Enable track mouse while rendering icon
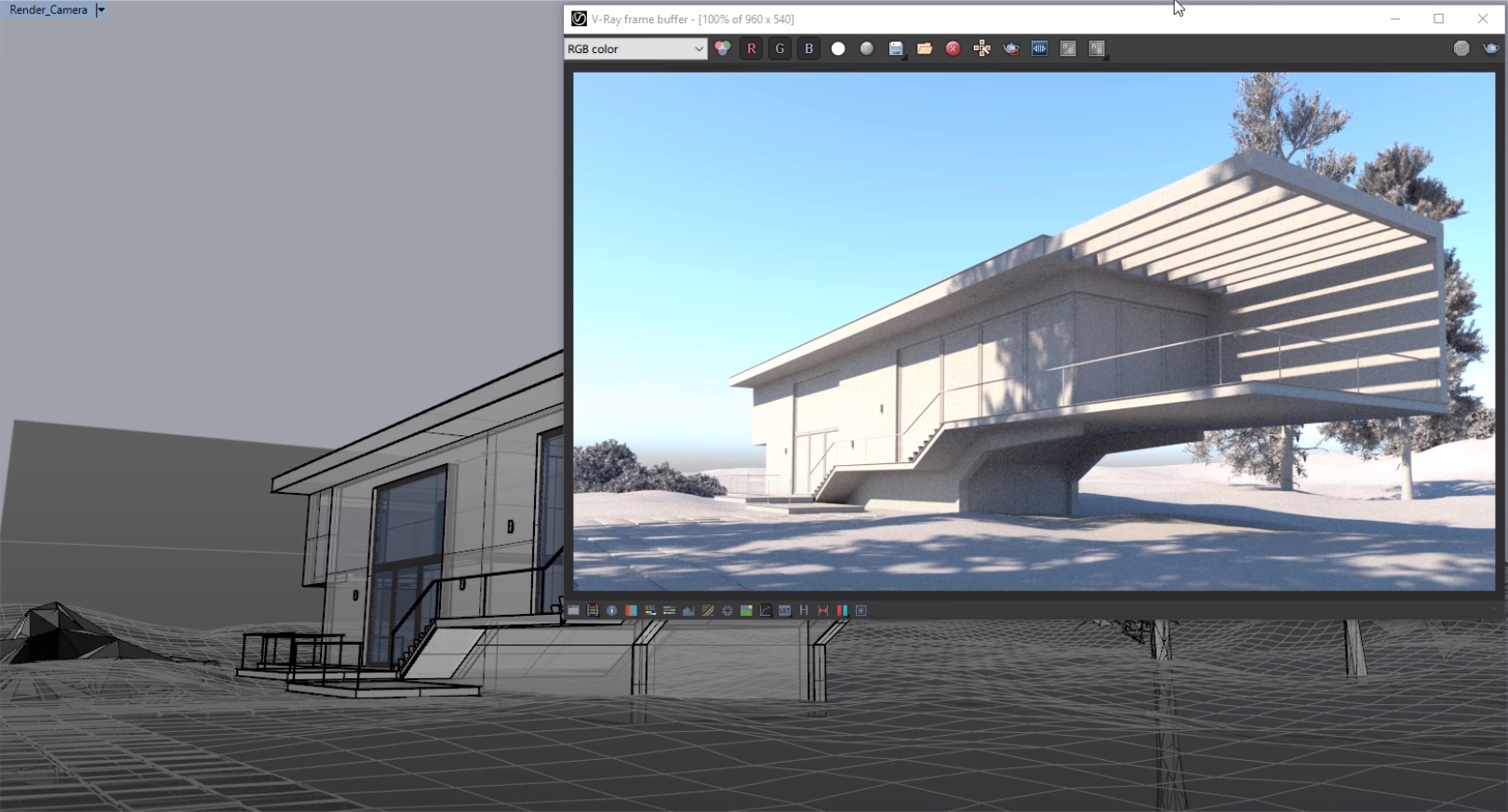Screen dimensions: 1508x812 (x=982, y=49)
